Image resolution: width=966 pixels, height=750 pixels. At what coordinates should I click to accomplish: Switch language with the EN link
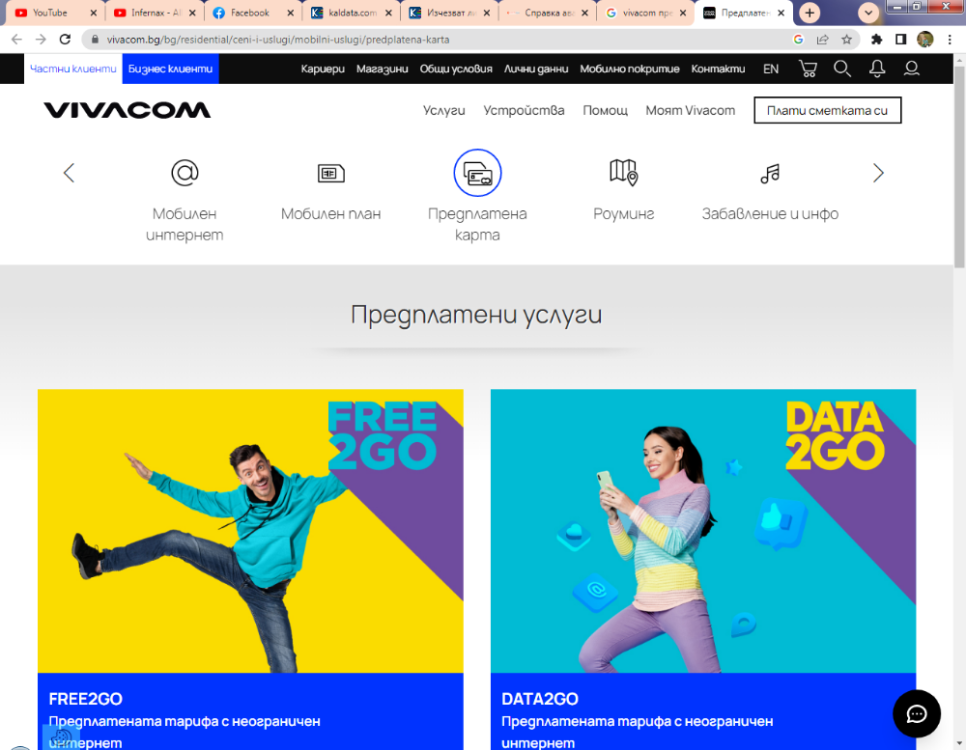click(771, 69)
